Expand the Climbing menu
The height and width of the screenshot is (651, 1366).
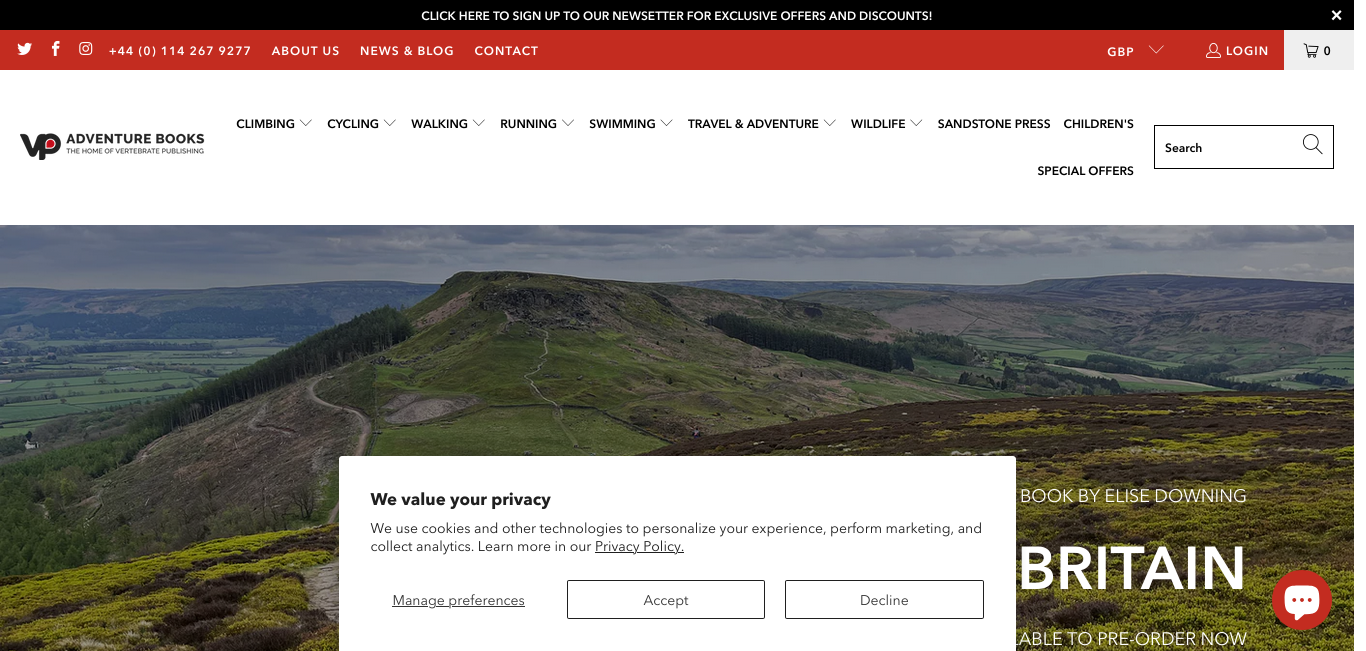click(274, 124)
